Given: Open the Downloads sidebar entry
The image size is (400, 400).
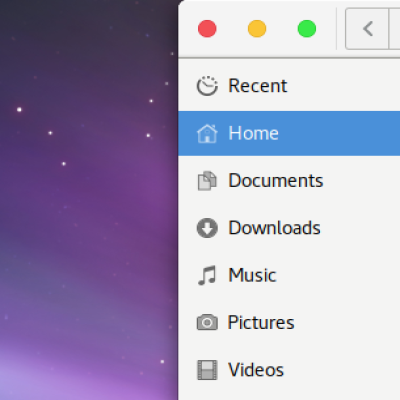Looking at the screenshot, I should tap(289, 228).
